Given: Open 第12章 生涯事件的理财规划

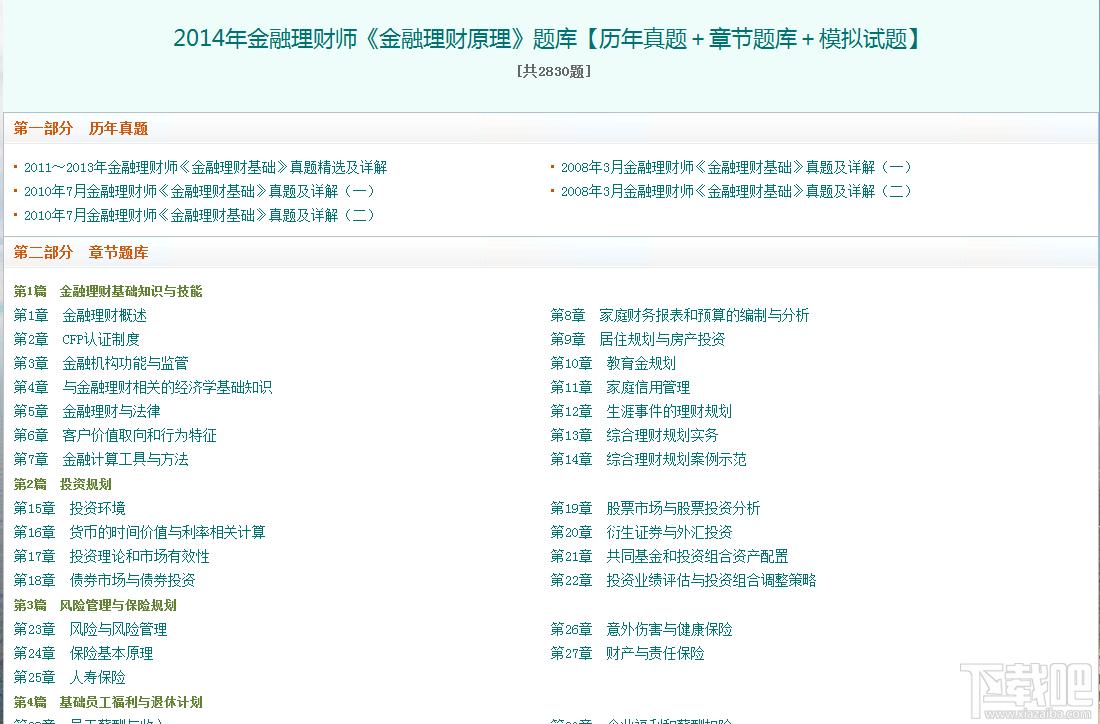Looking at the screenshot, I should (x=641, y=411).
